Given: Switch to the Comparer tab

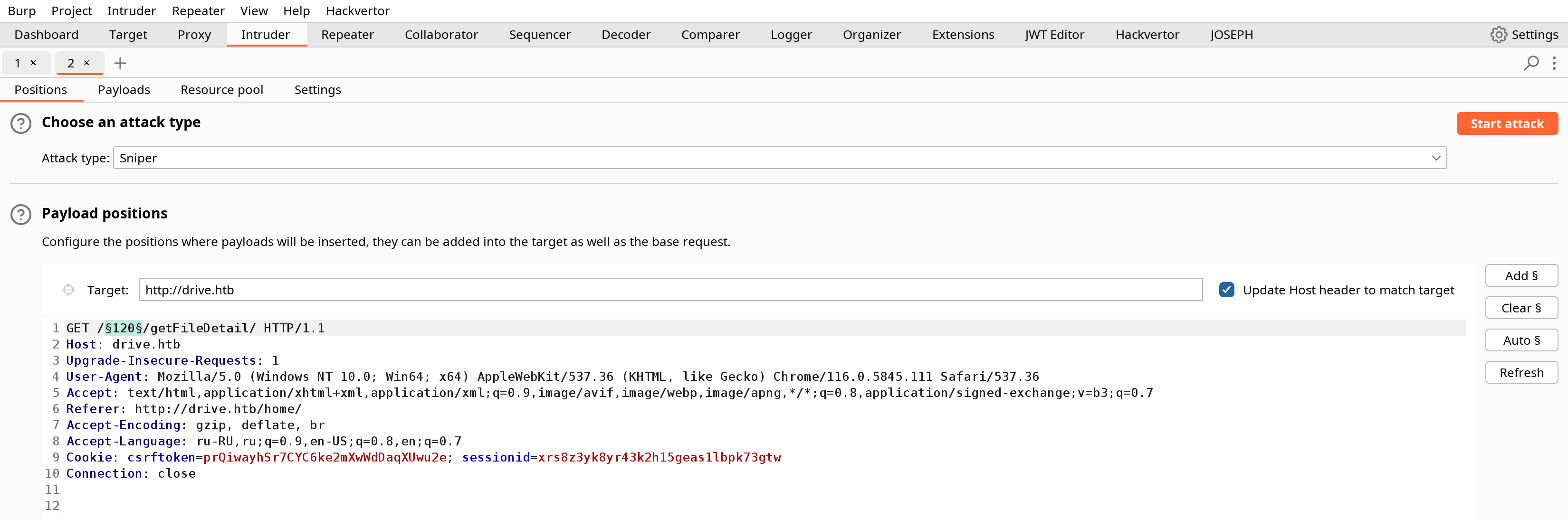Looking at the screenshot, I should pyautogui.click(x=710, y=35).
